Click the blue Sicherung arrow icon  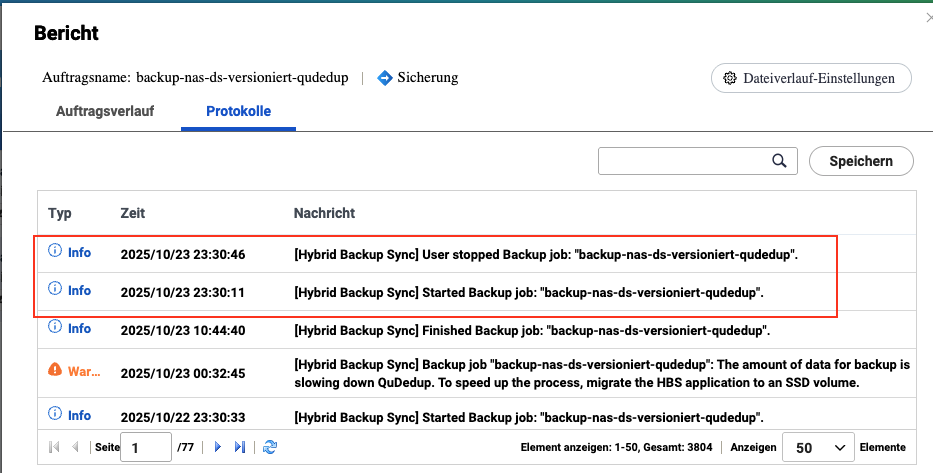[x=384, y=77]
